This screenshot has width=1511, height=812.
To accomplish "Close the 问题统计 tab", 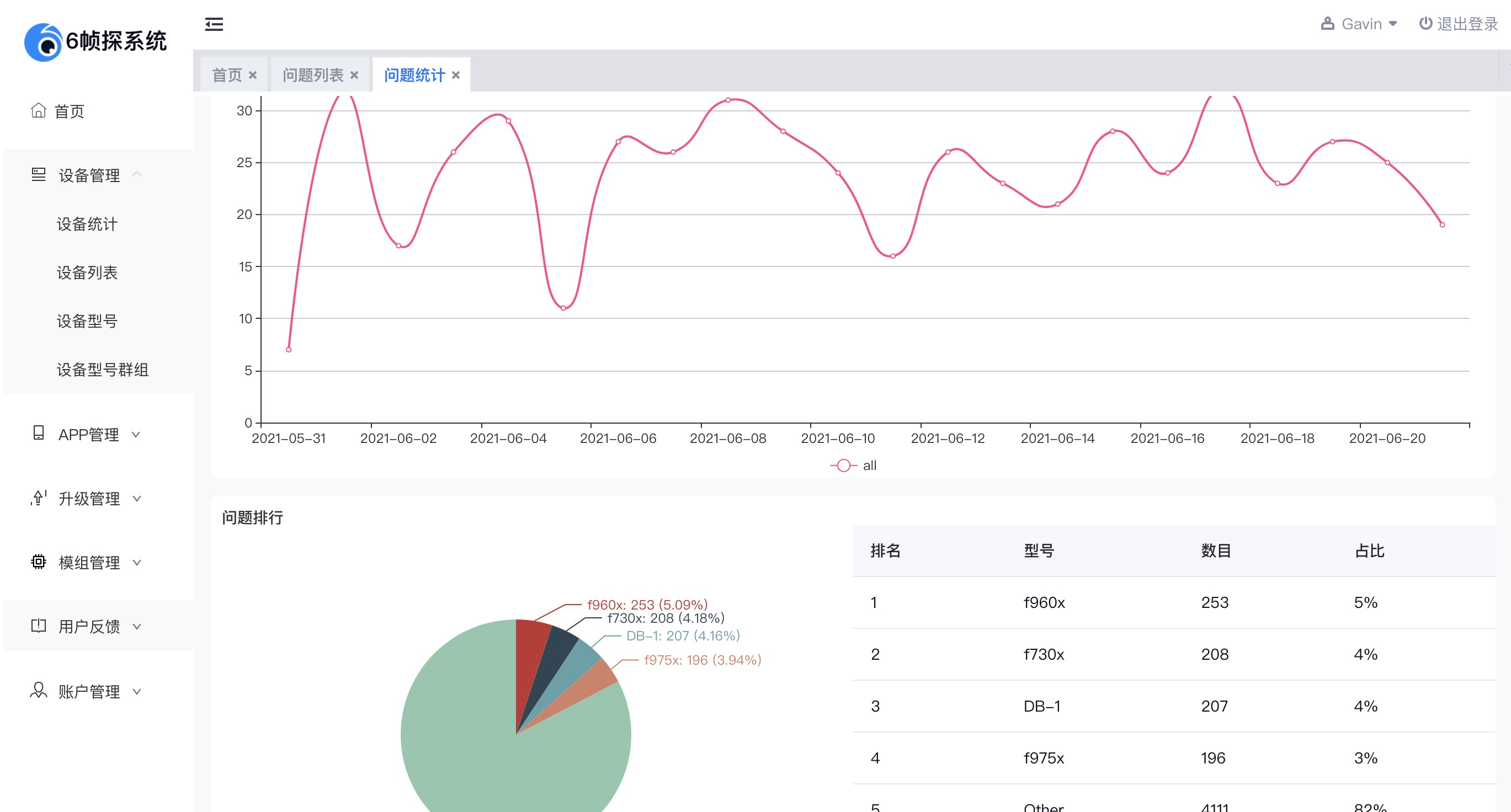I will (x=456, y=75).
